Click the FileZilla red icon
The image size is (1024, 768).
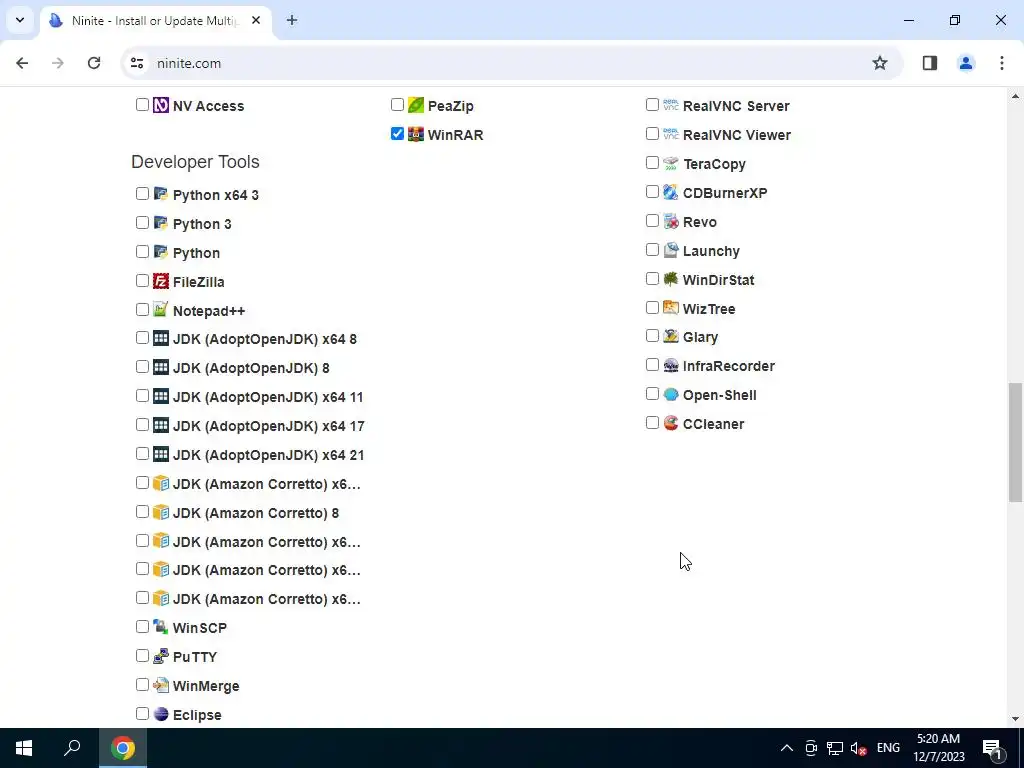click(161, 281)
